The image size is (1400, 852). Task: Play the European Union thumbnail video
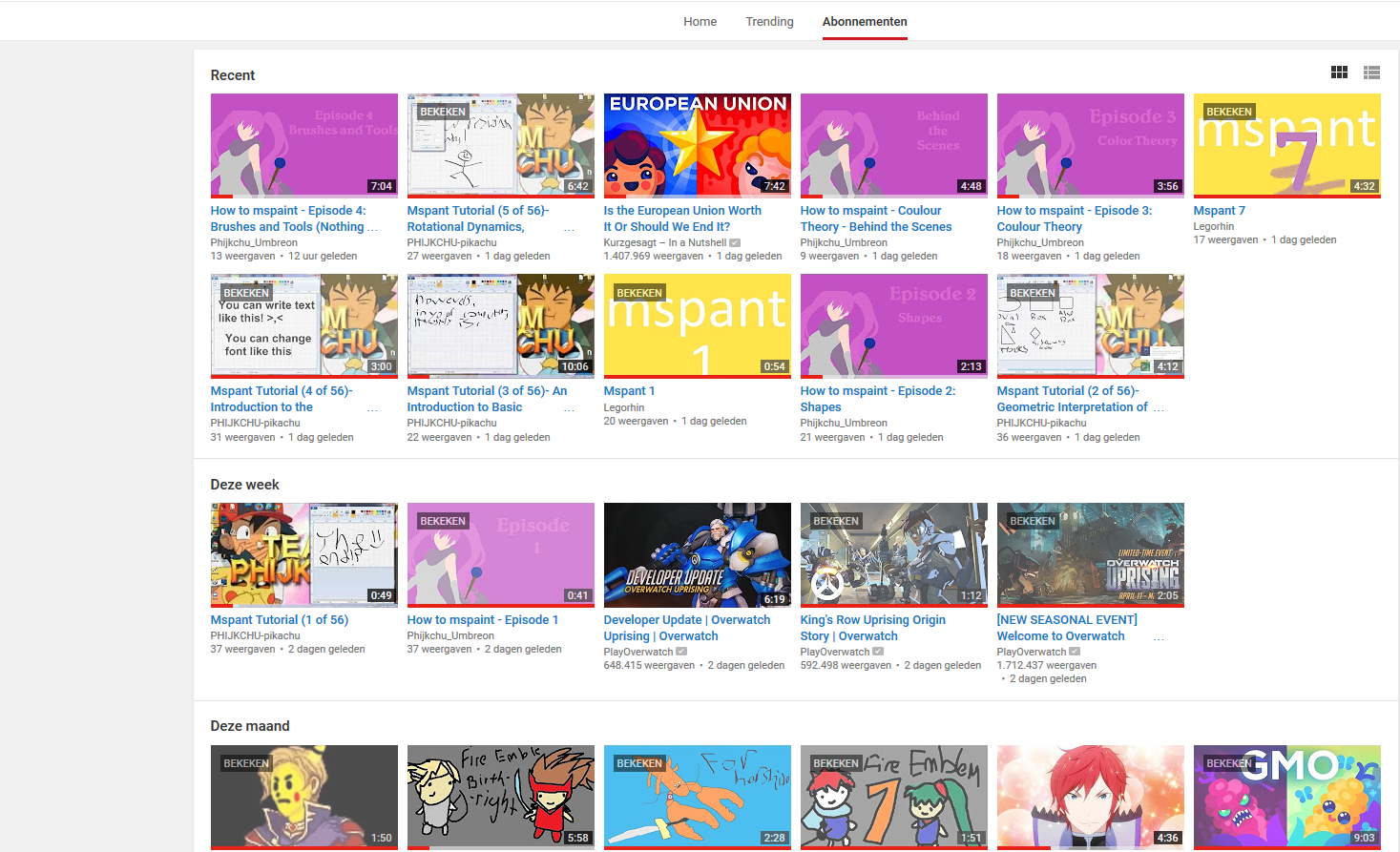pyautogui.click(x=698, y=145)
